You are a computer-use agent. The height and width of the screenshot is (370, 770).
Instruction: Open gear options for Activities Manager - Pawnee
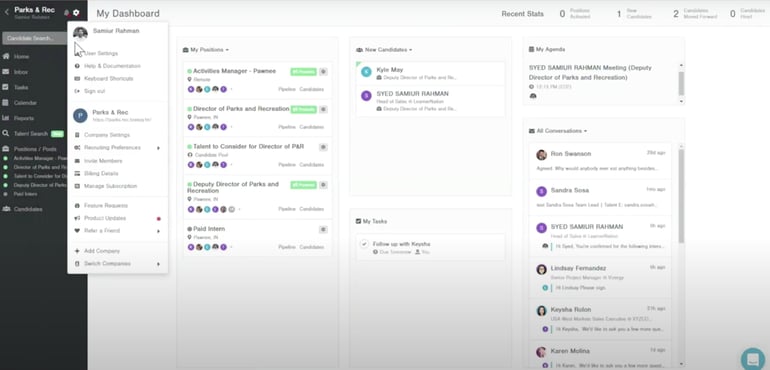coord(323,72)
